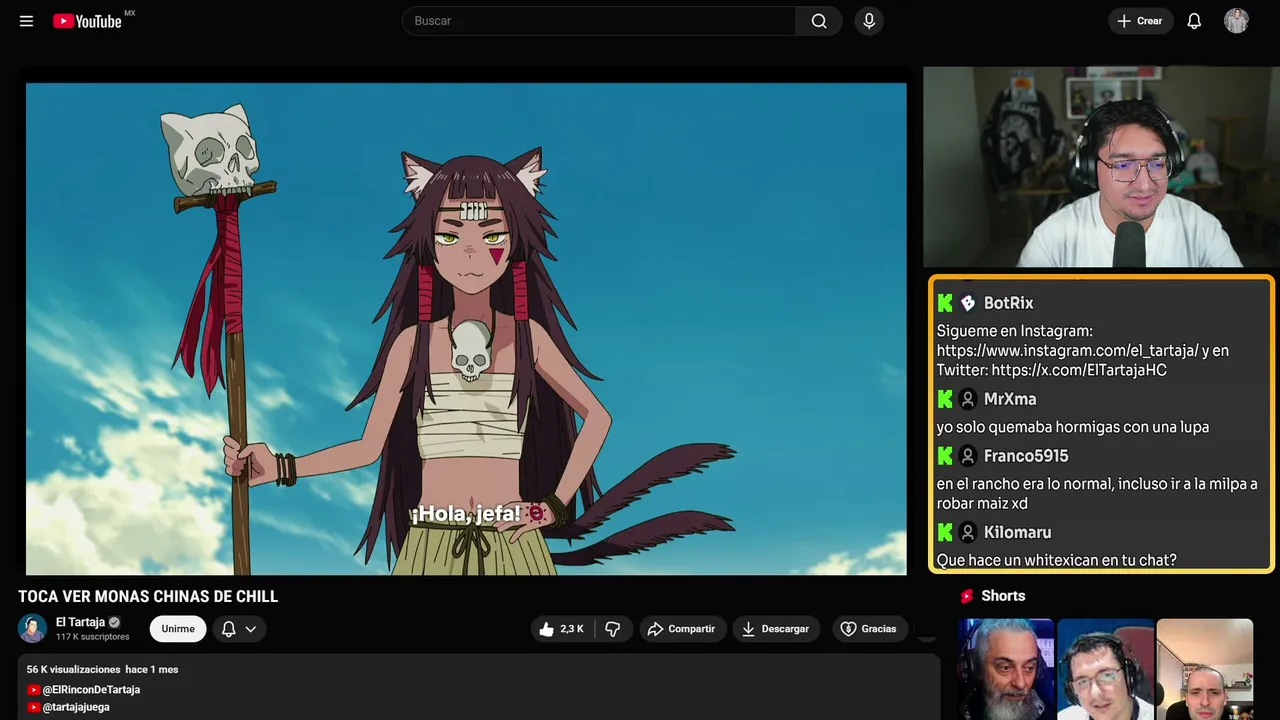This screenshot has height=720, width=1280.
Task: Start voice search with the microphone
Action: 869,21
